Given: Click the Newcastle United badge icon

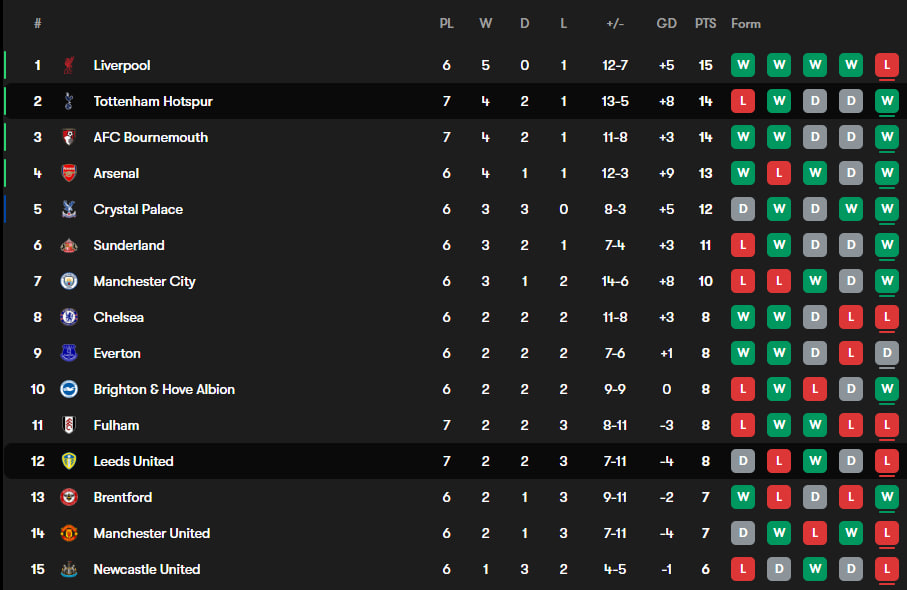Looking at the screenshot, I should [x=69, y=569].
